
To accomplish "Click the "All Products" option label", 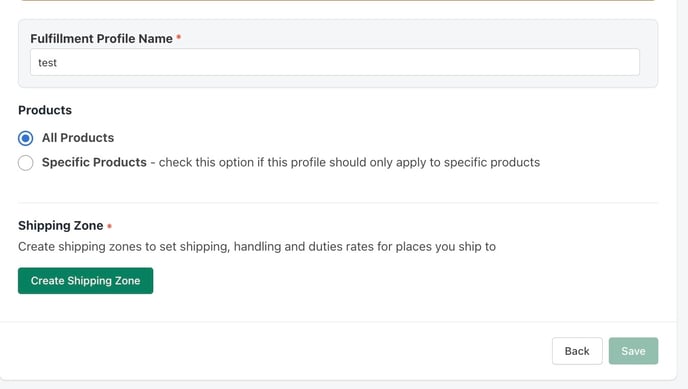I will tap(78, 138).
